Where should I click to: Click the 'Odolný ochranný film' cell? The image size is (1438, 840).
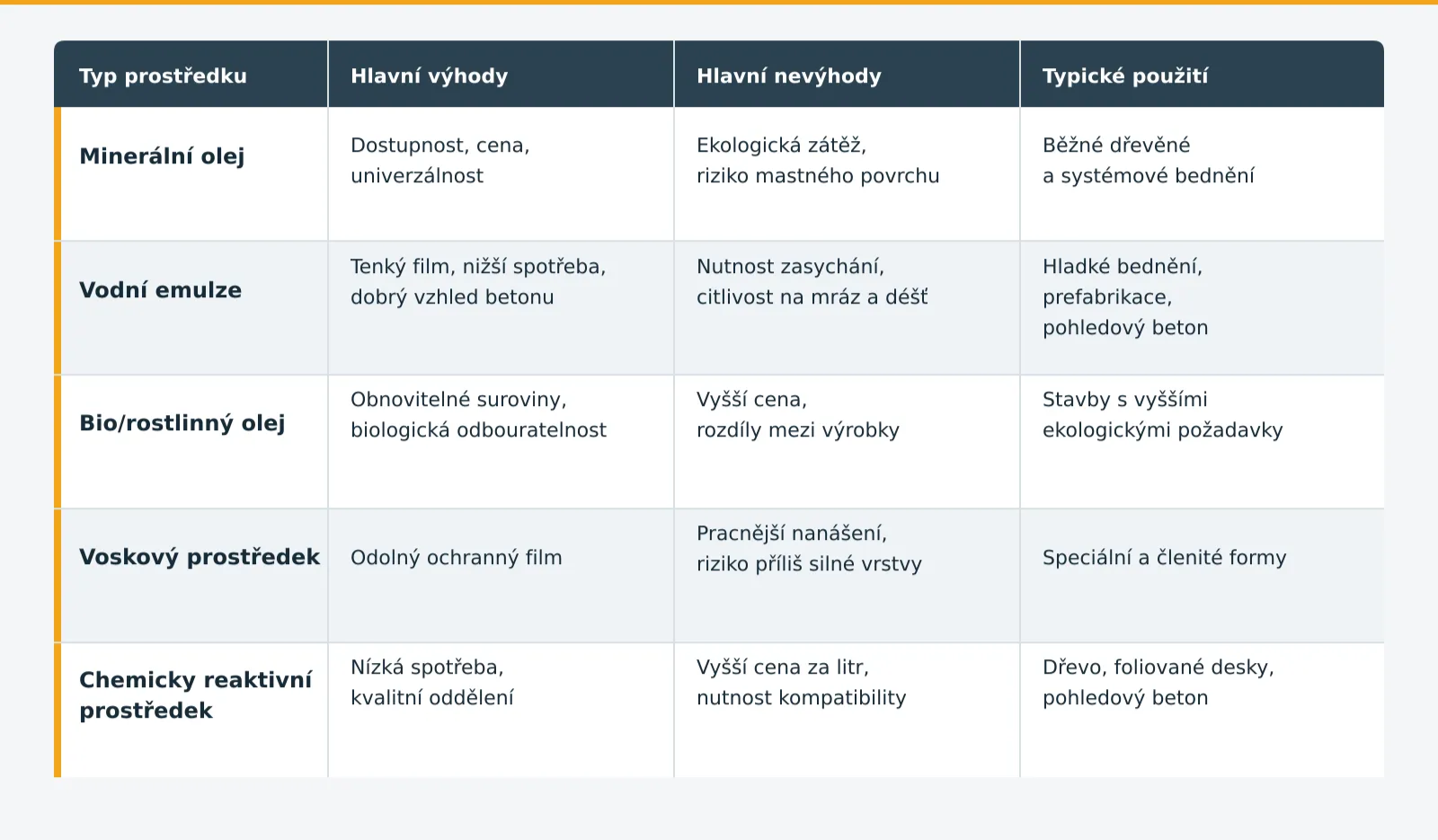(501, 576)
